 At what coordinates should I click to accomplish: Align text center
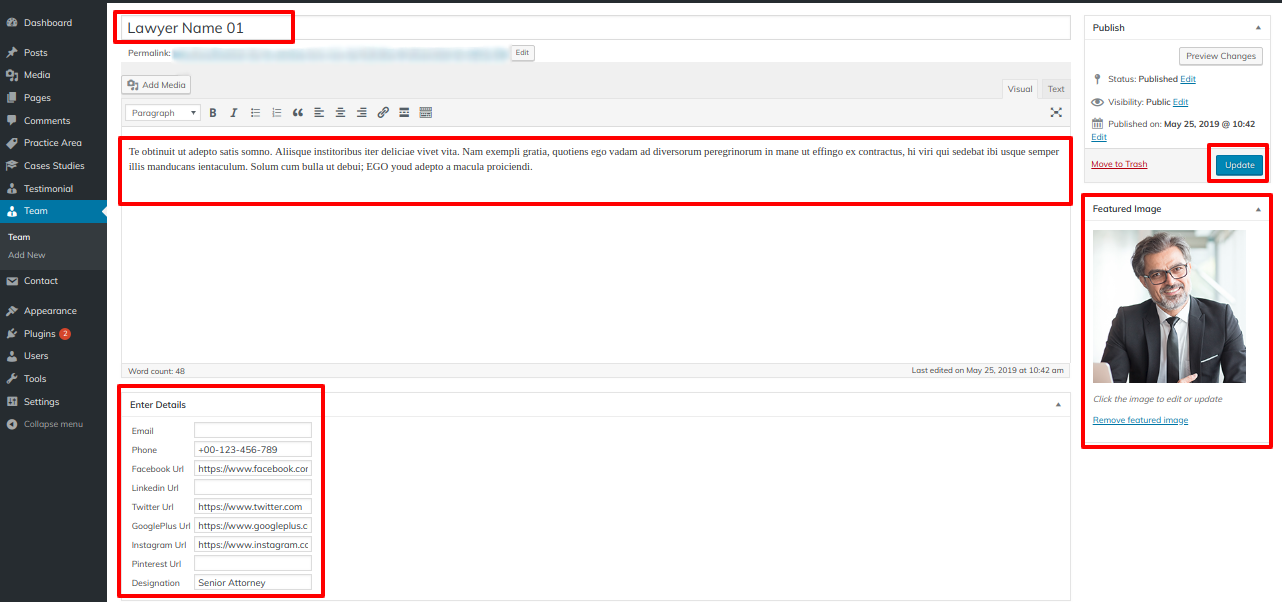[341, 113]
